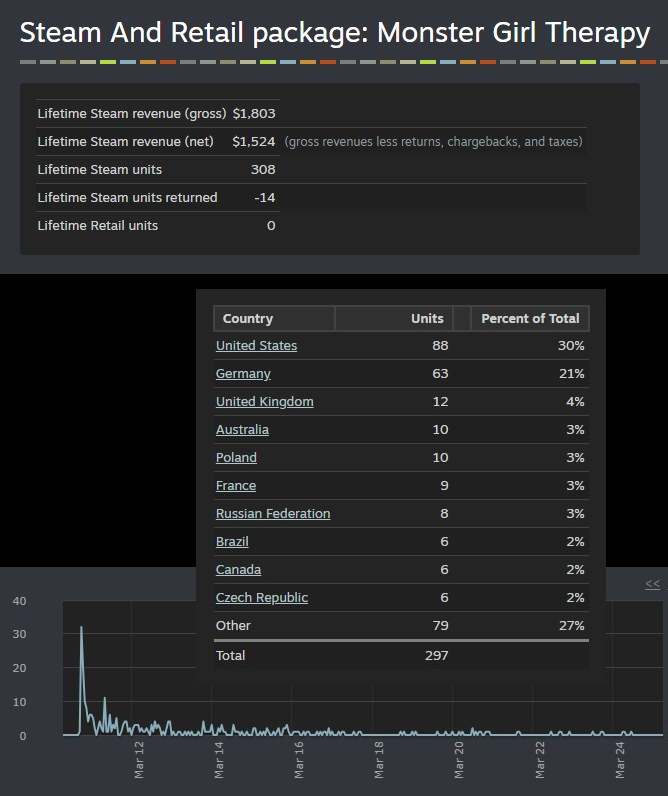Image resolution: width=668 pixels, height=796 pixels.
Task: Click the Other row label
Action: pos(233,625)
